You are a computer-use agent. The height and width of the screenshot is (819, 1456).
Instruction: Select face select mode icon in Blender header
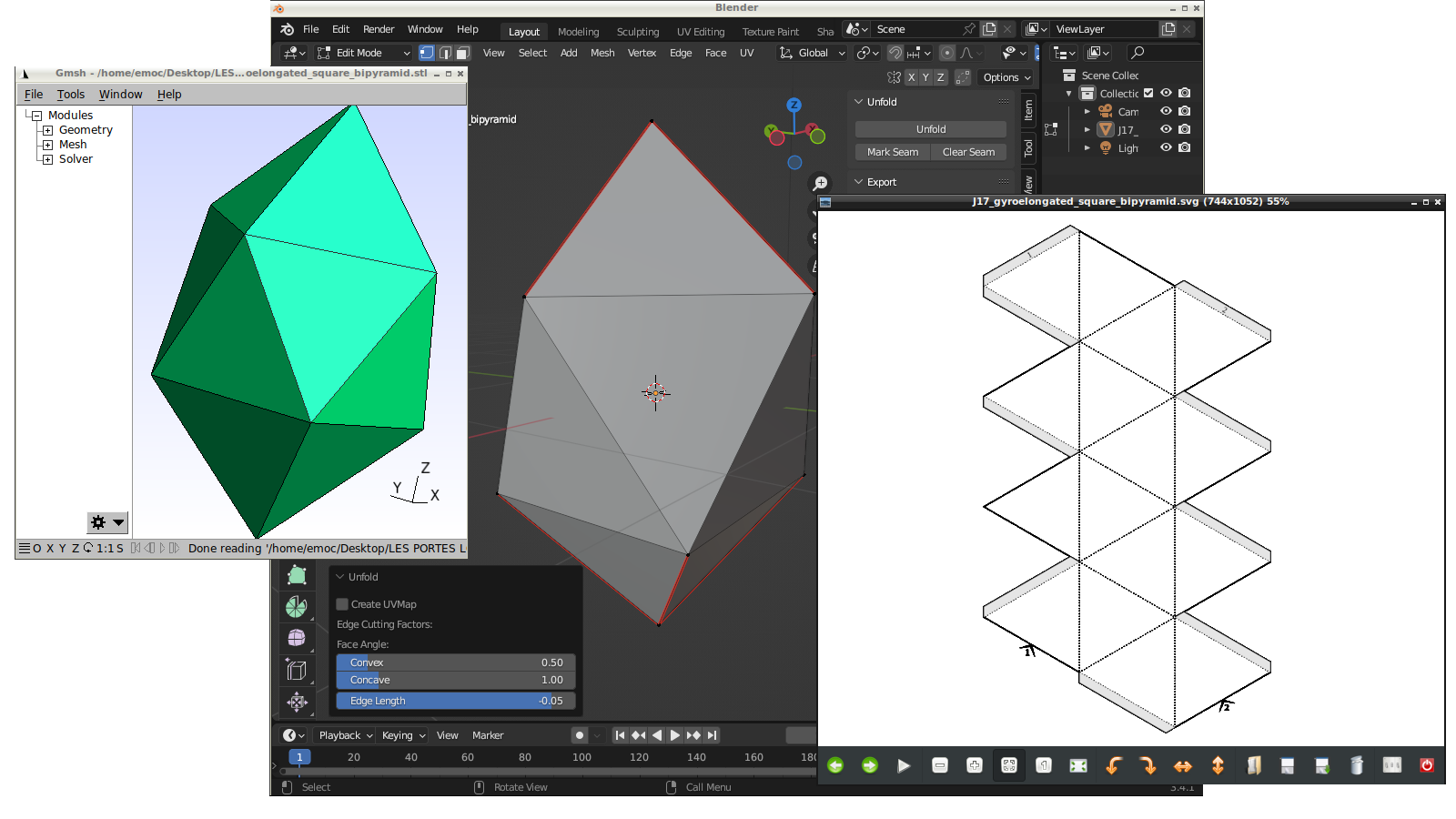463,53
